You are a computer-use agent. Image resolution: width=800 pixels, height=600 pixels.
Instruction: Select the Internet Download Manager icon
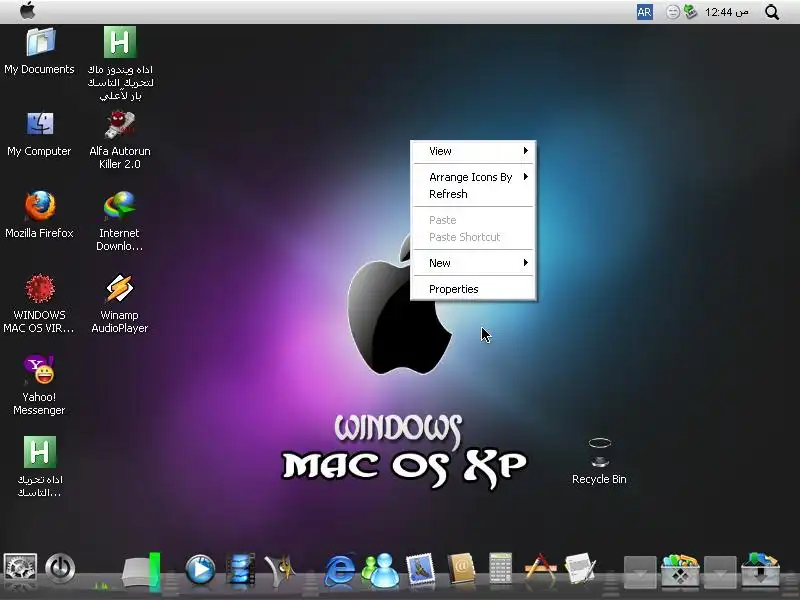[119, 221]
